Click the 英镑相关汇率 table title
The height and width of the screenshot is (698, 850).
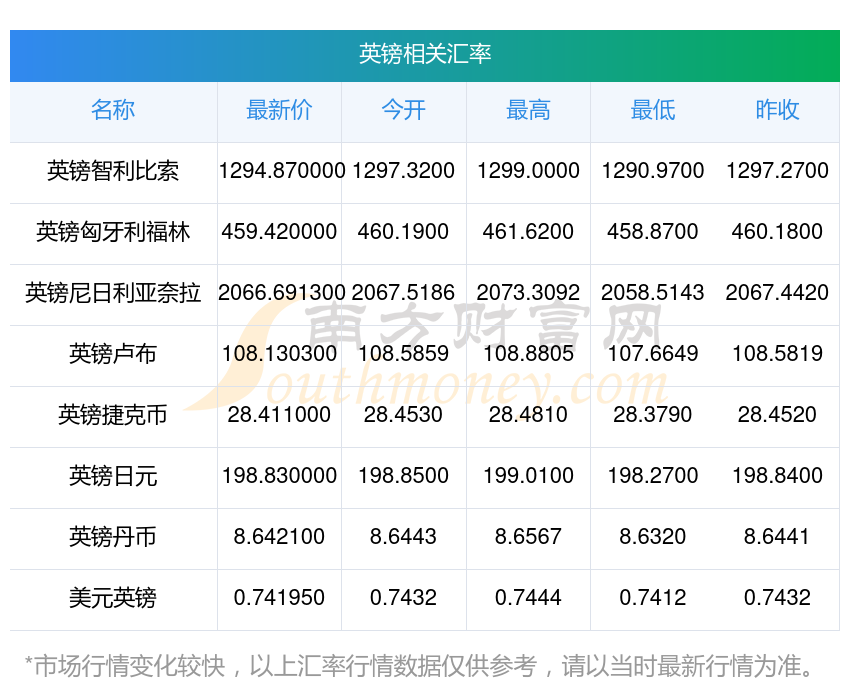point(425,54)
